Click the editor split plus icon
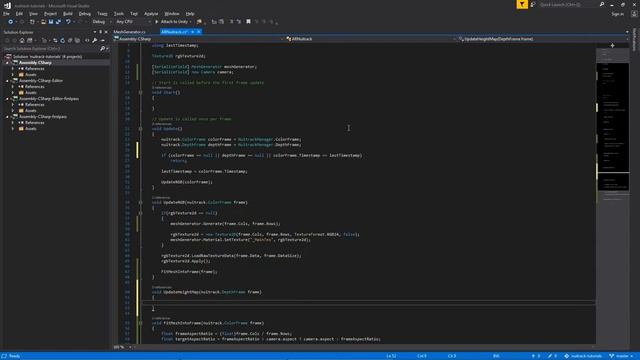 click(x=612, y=46)
